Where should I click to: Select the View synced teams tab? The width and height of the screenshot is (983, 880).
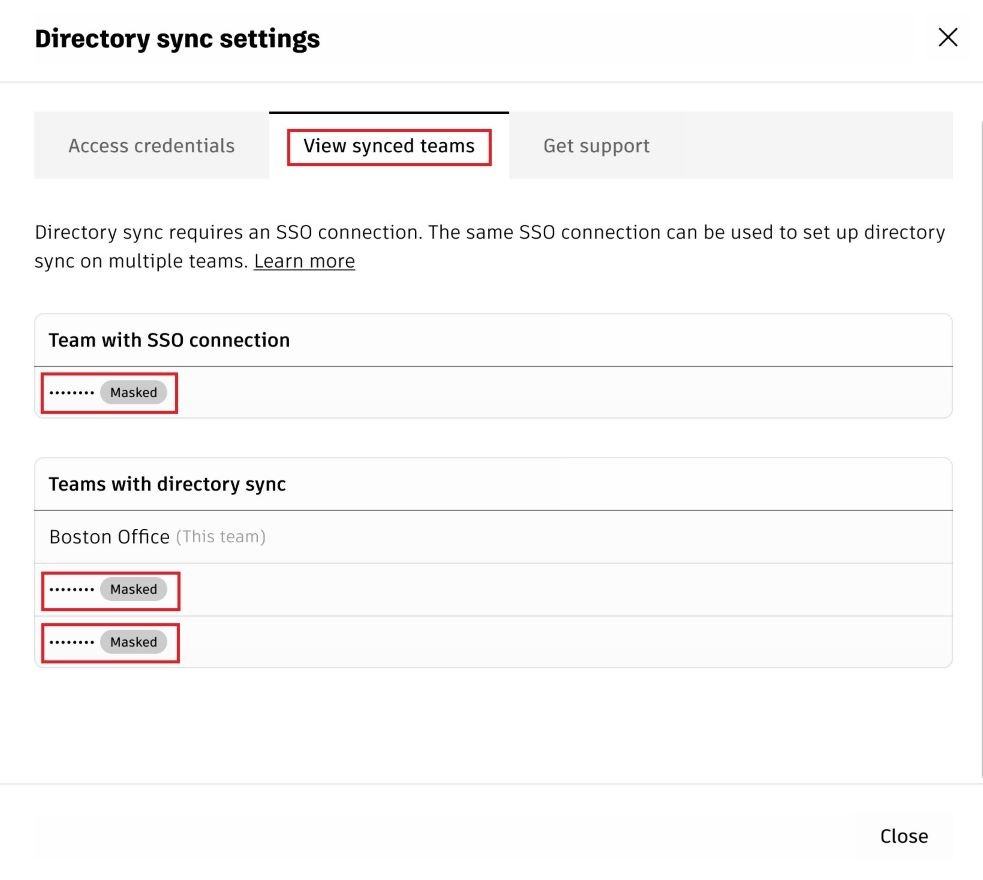(x=389, y=146)
